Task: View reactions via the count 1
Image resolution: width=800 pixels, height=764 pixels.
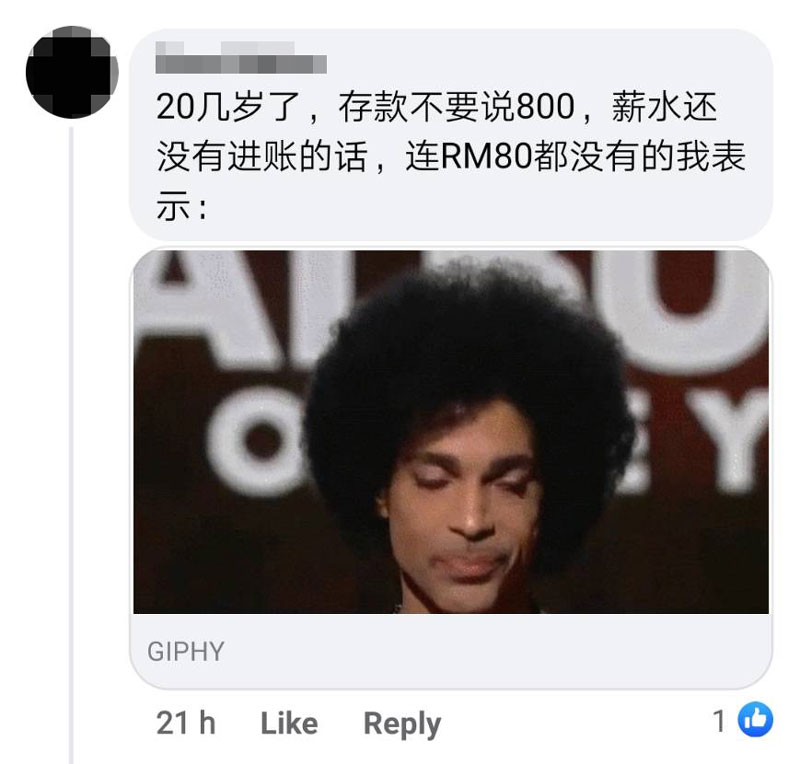Action: (x=719, y=721)
